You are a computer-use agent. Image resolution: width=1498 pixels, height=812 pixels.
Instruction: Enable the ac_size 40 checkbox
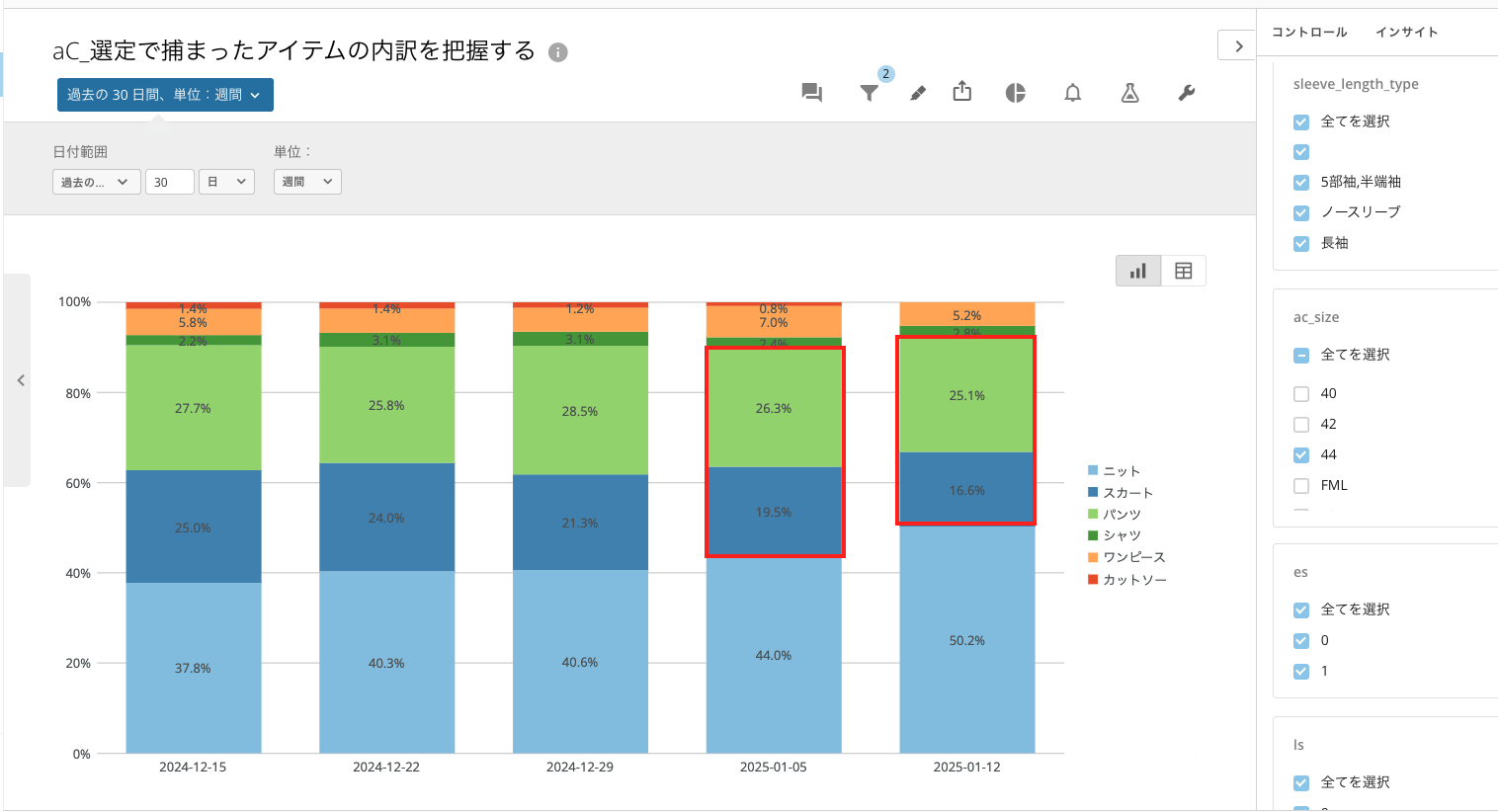click(x=1301, y=394)
